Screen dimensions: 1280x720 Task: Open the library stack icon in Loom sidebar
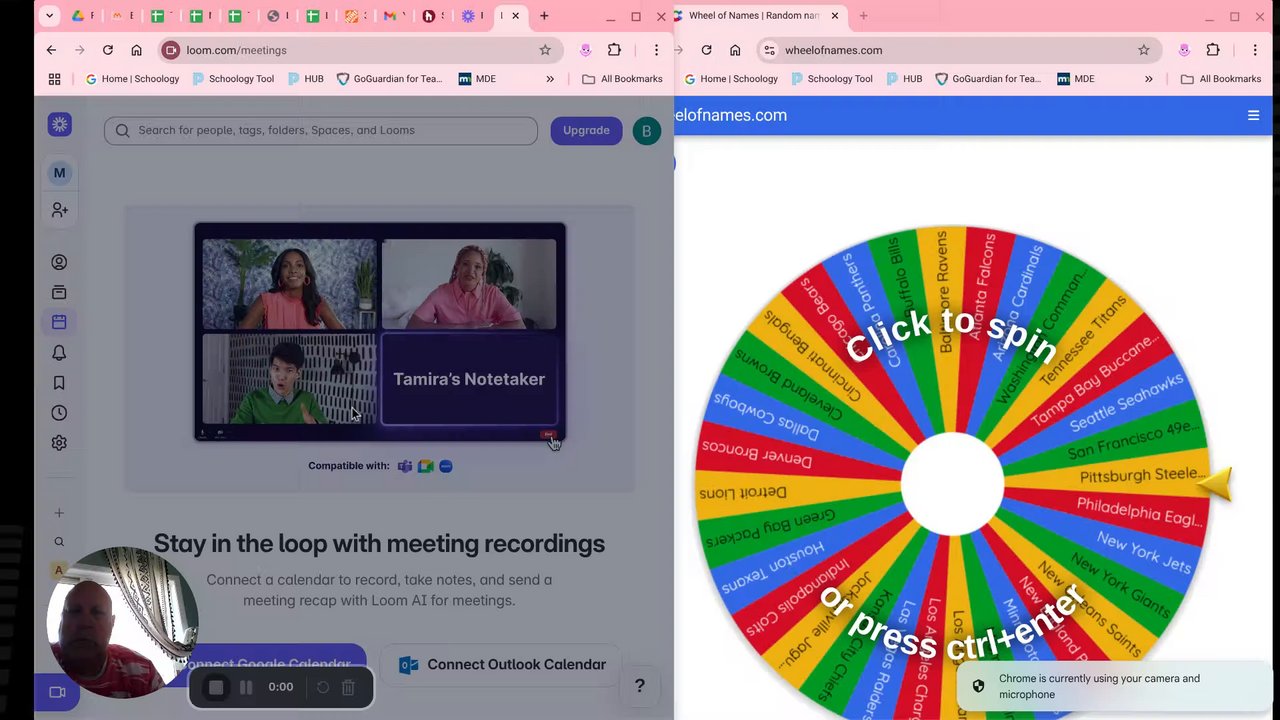pyautogui.click(x=59, y=292)
